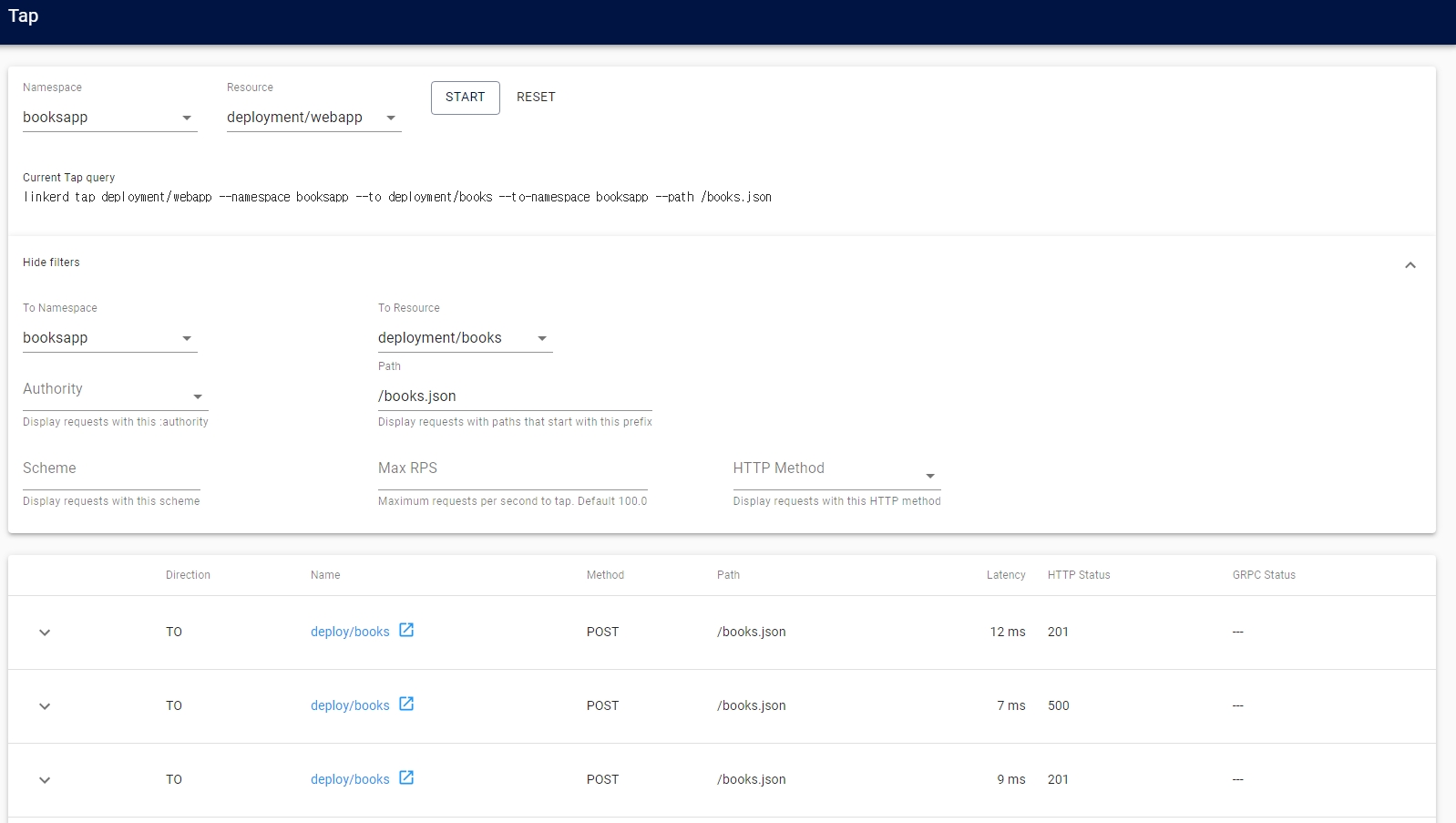Expand the first request row with 12 ms latency
This screenshot has width=1456, height=823.
45,633
